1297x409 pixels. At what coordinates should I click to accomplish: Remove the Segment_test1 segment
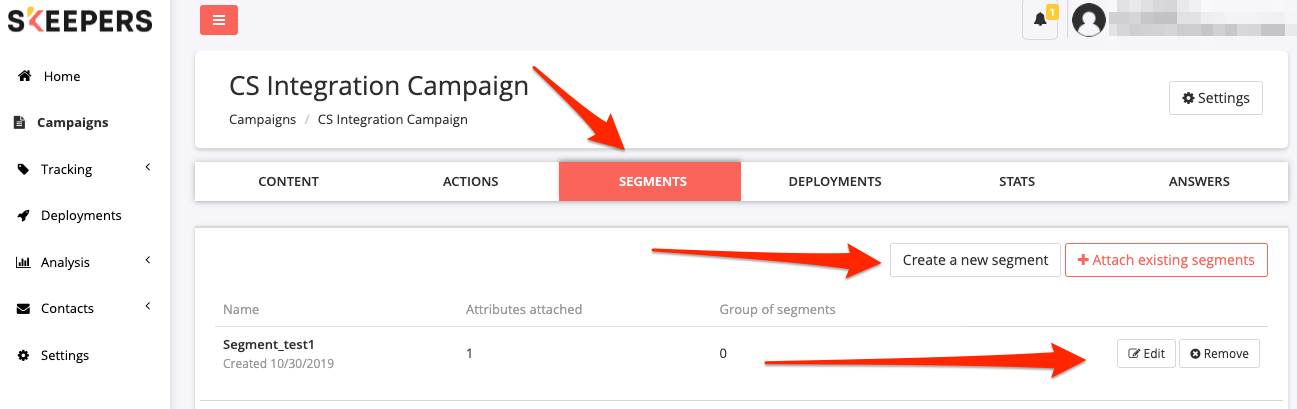pos(1219,353)
